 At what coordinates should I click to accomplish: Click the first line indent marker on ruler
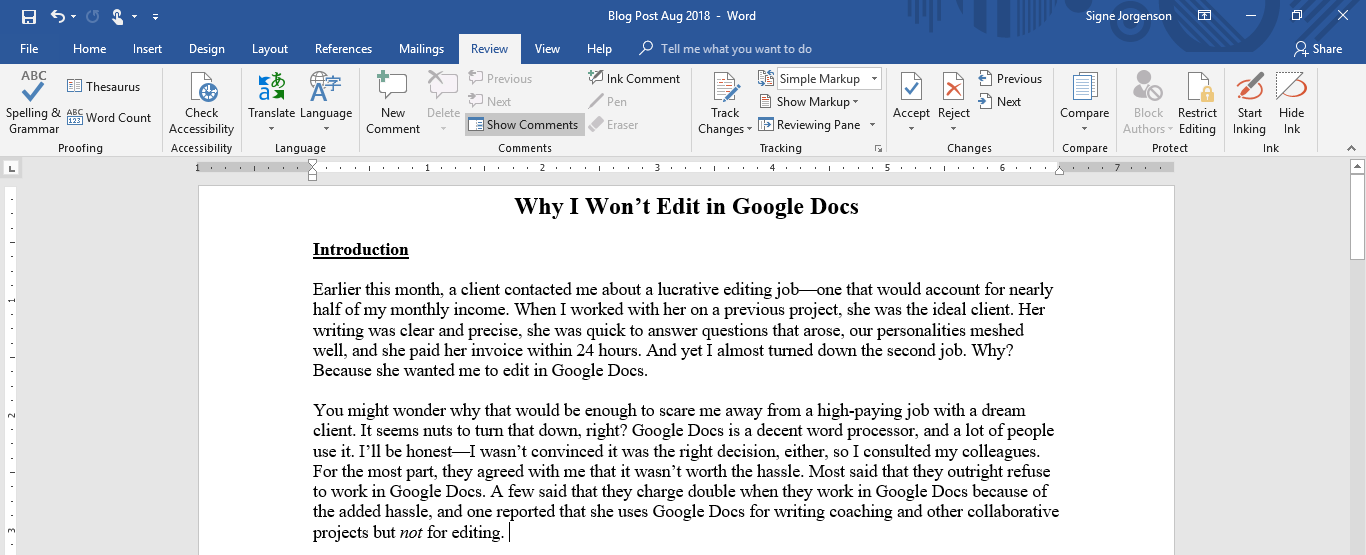(312, 163)
